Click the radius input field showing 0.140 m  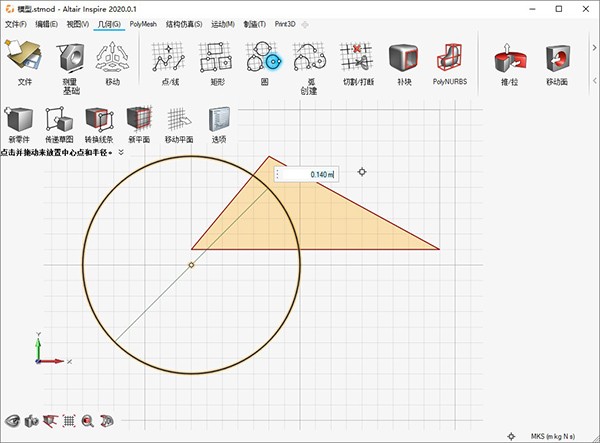pyautogui.click(x=307, y=174)
